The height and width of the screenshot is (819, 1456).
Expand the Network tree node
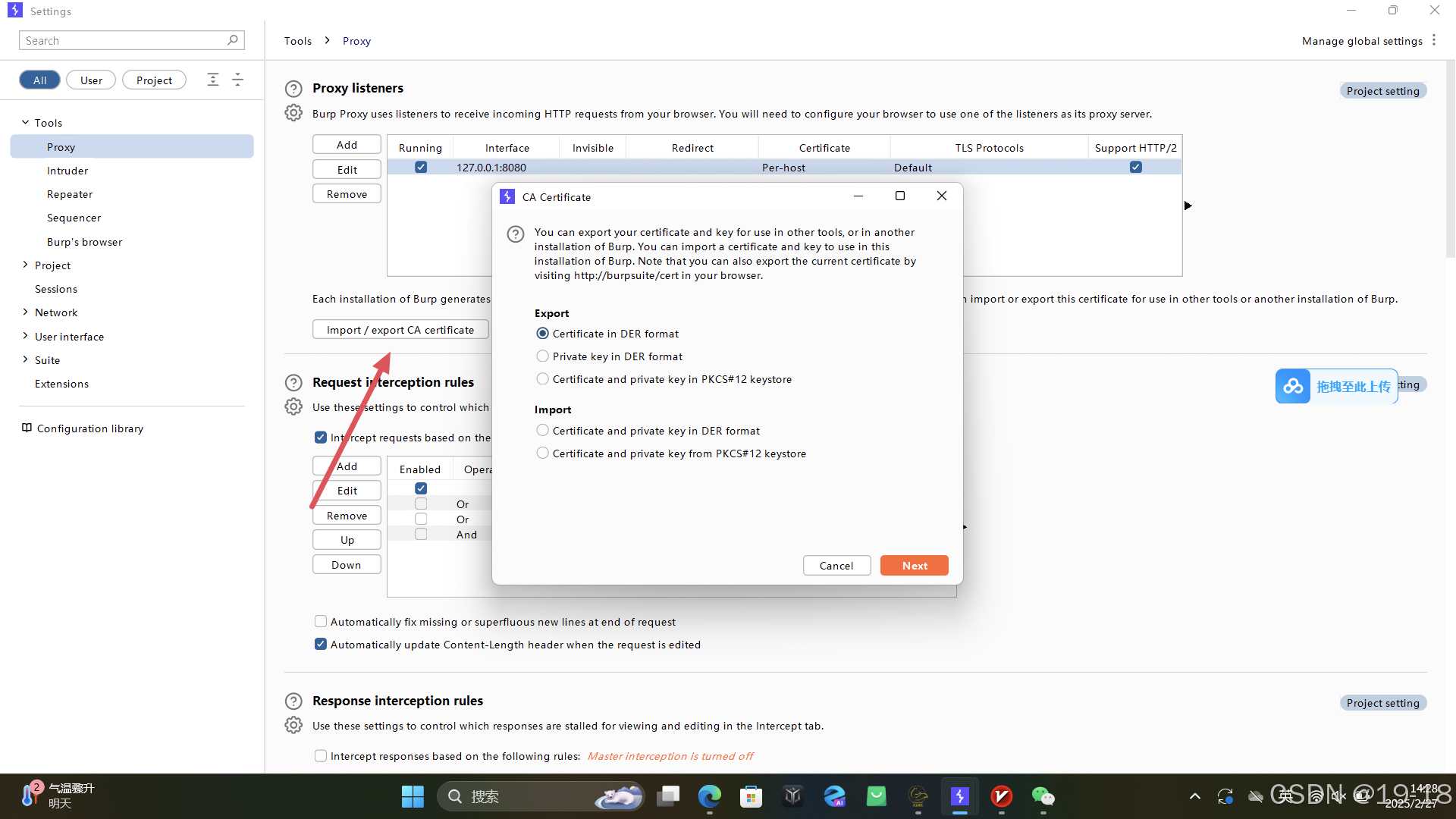click(25, 312)
